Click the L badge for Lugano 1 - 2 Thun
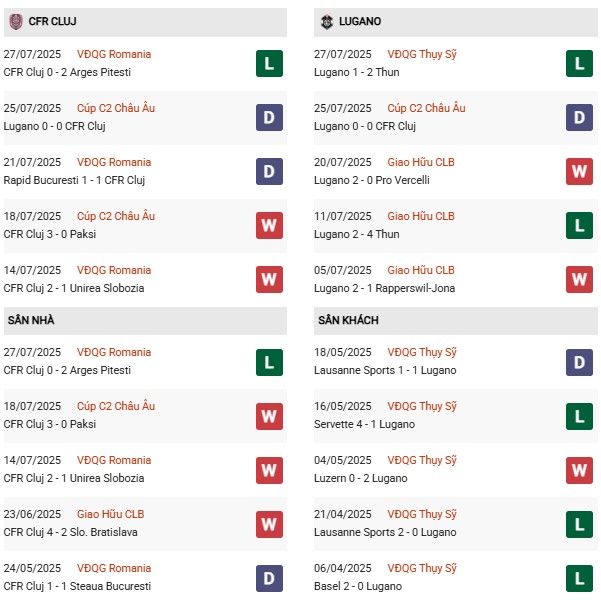This screenshot has height=600, width=601. [581, 63]
